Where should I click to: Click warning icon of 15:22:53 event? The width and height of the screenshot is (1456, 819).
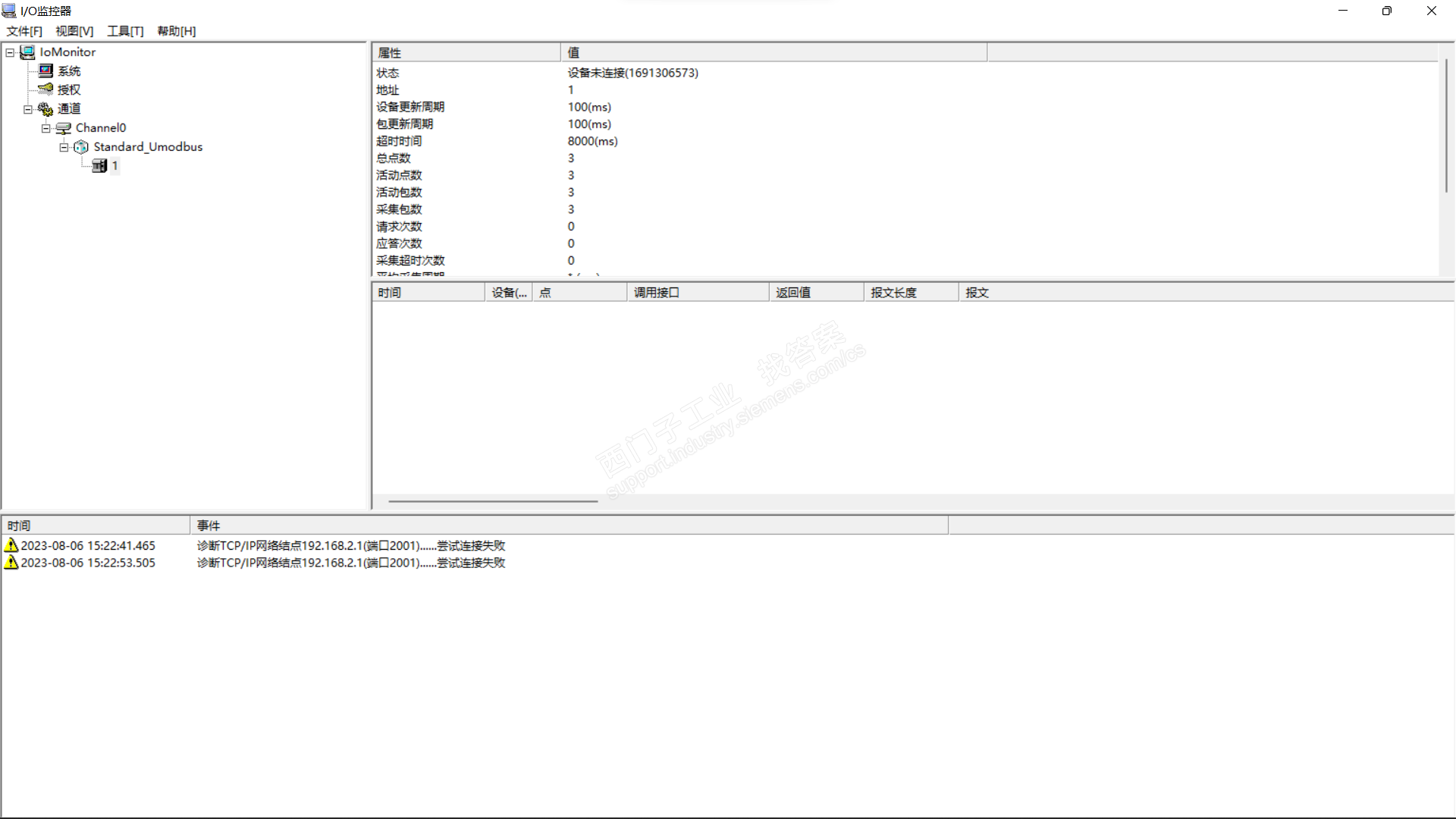pos(11,563)
